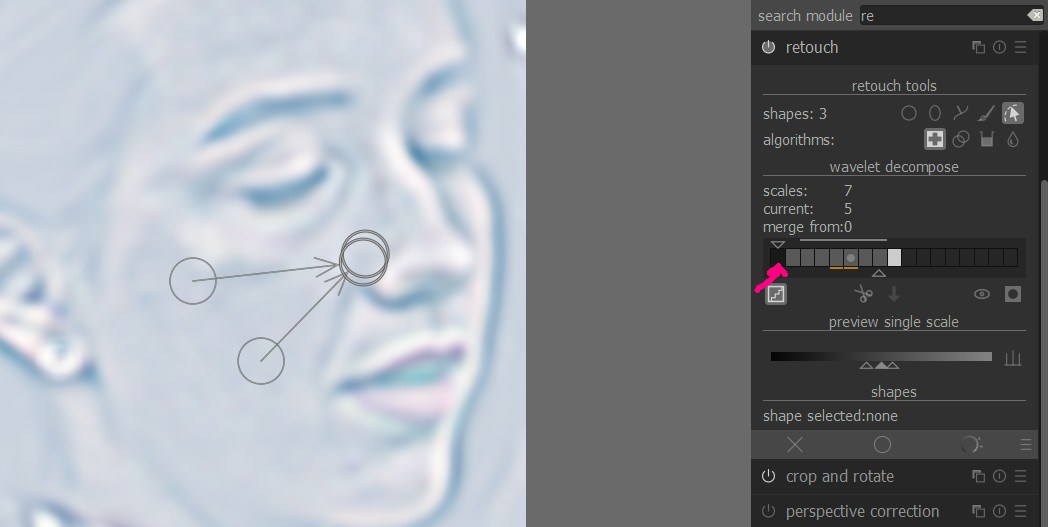
Task: Click the stacked destination circles near nose
Action: [364, 257]
